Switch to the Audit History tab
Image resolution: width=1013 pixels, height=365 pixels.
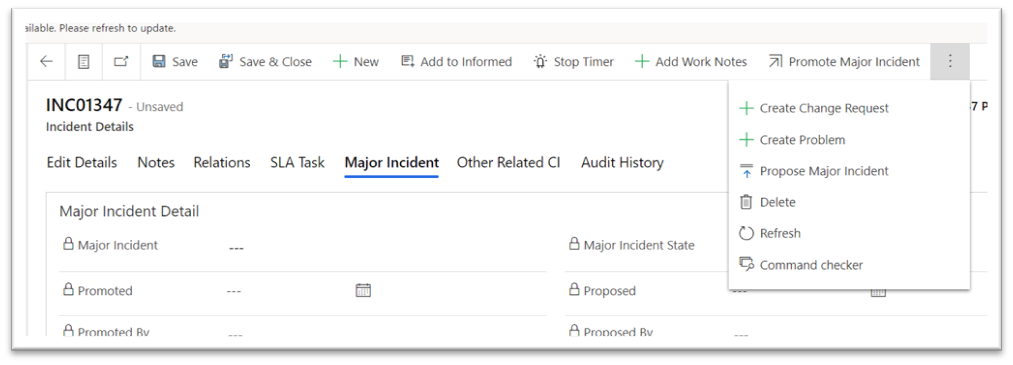622,163
